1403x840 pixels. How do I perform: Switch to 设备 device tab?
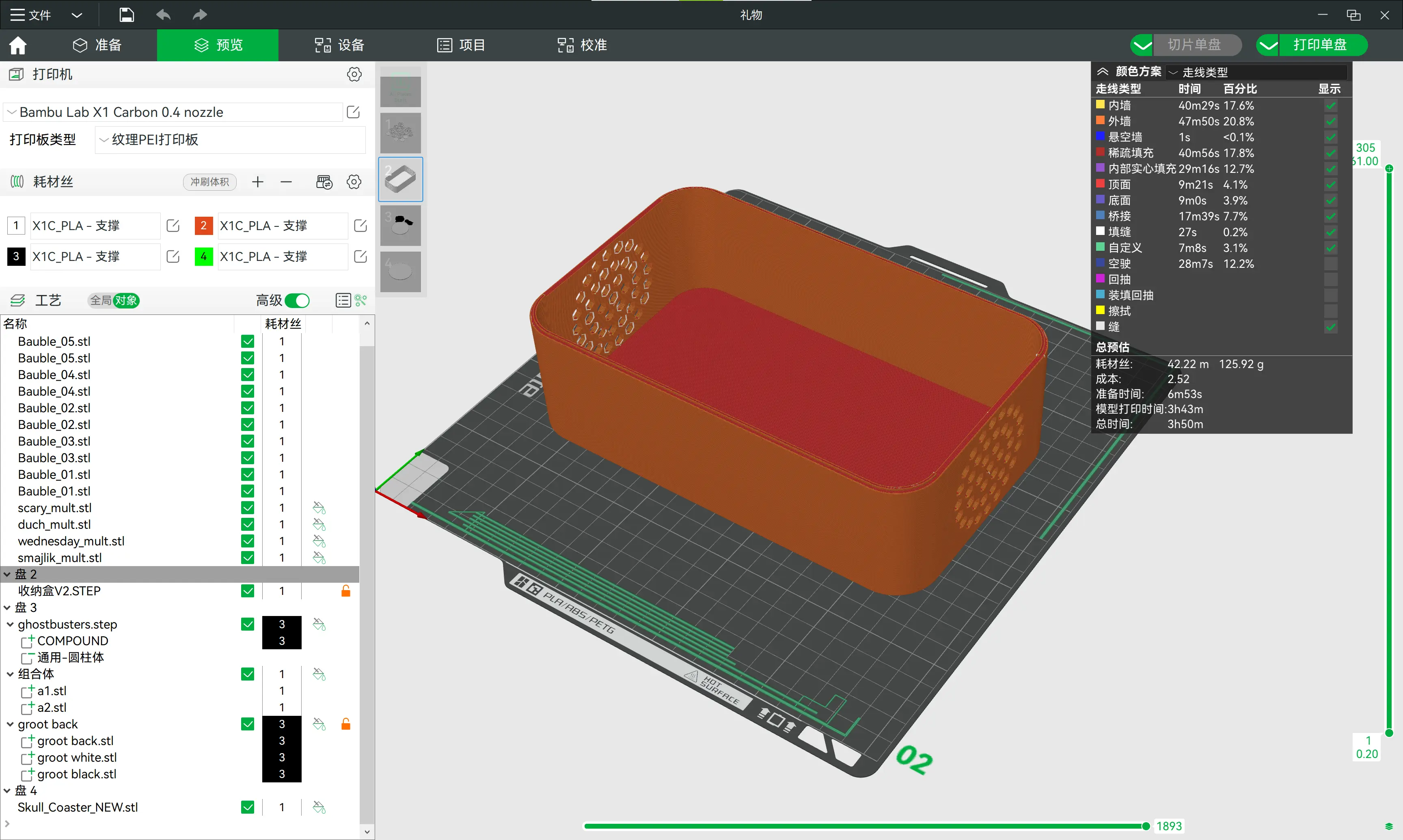coord(339,45)
